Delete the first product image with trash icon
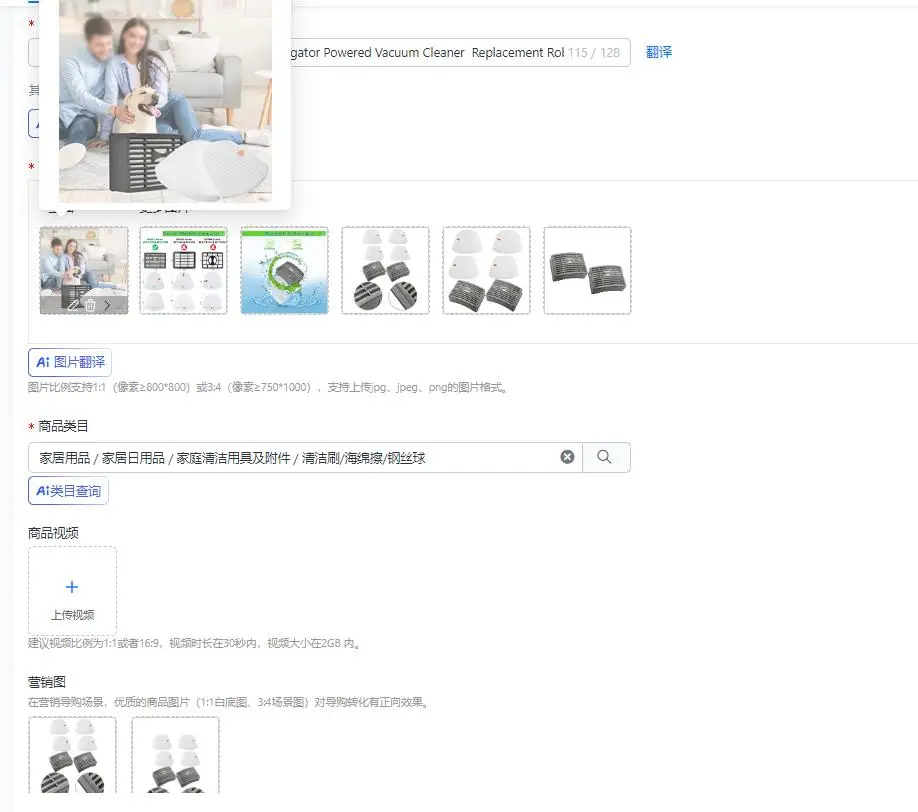The image size is (918, 812). [90, 305]
